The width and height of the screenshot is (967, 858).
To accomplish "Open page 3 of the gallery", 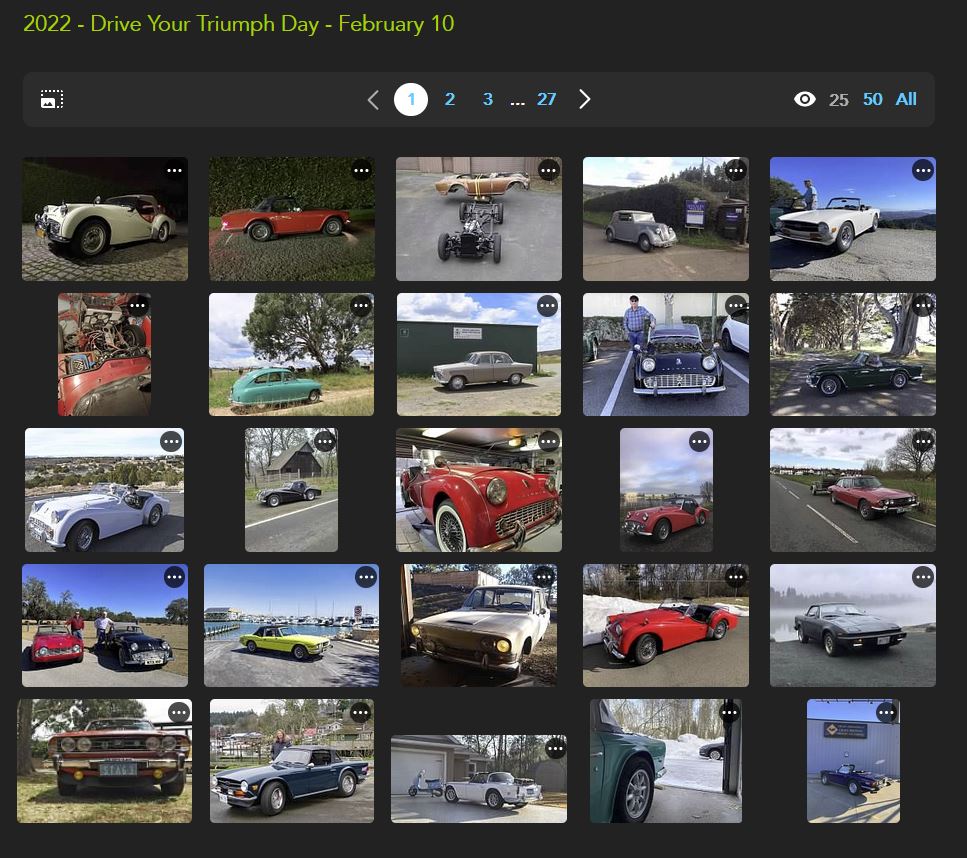I will click(x=488, y=99).
